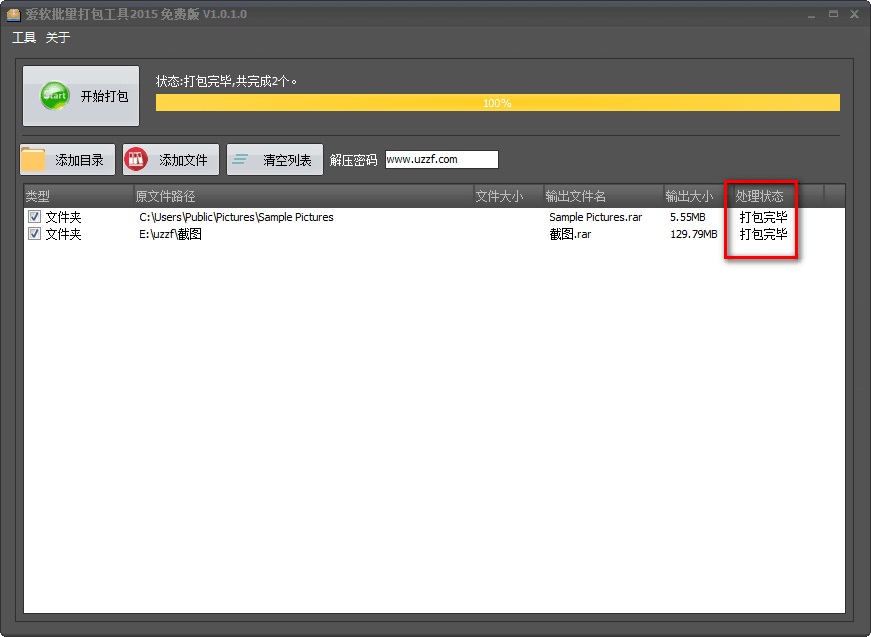Select the path E:\uzzf\截图

click(x=170, y=234)
